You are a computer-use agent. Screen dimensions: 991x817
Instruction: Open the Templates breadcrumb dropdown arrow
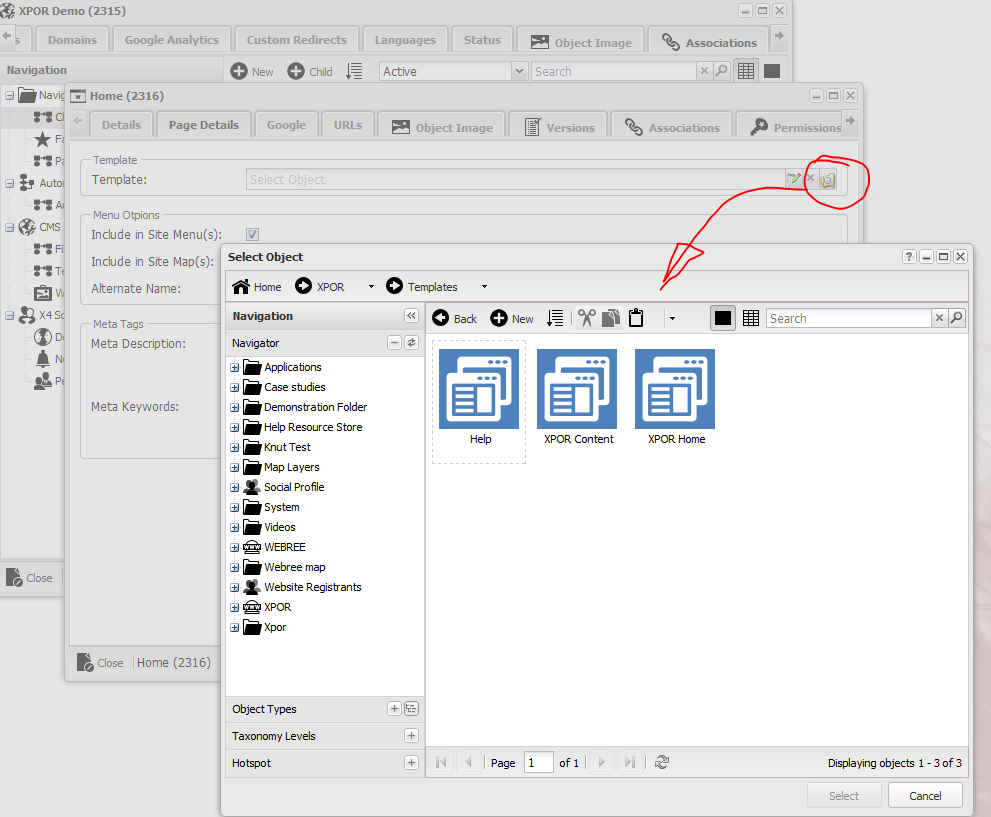tap(485, 287)
